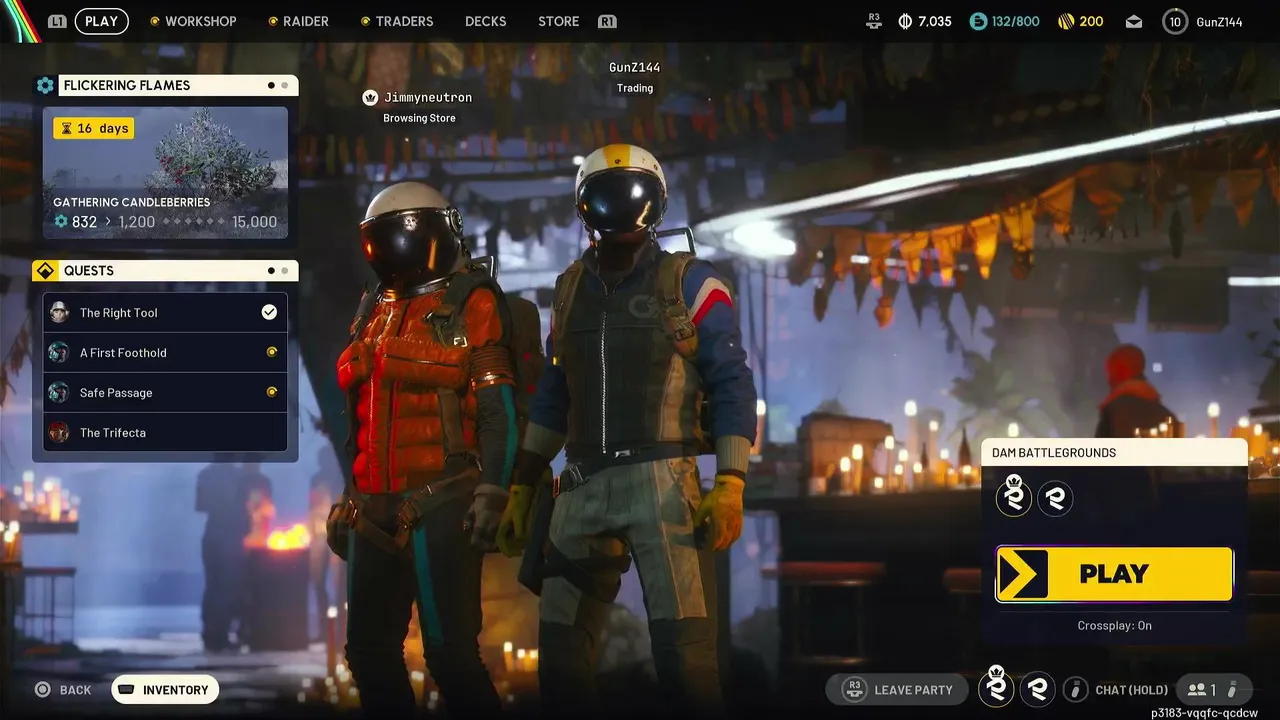1280x720 pixels.
Task: Click crowned party leader emblem in map panel
Action: click(x=1013, y=496)
